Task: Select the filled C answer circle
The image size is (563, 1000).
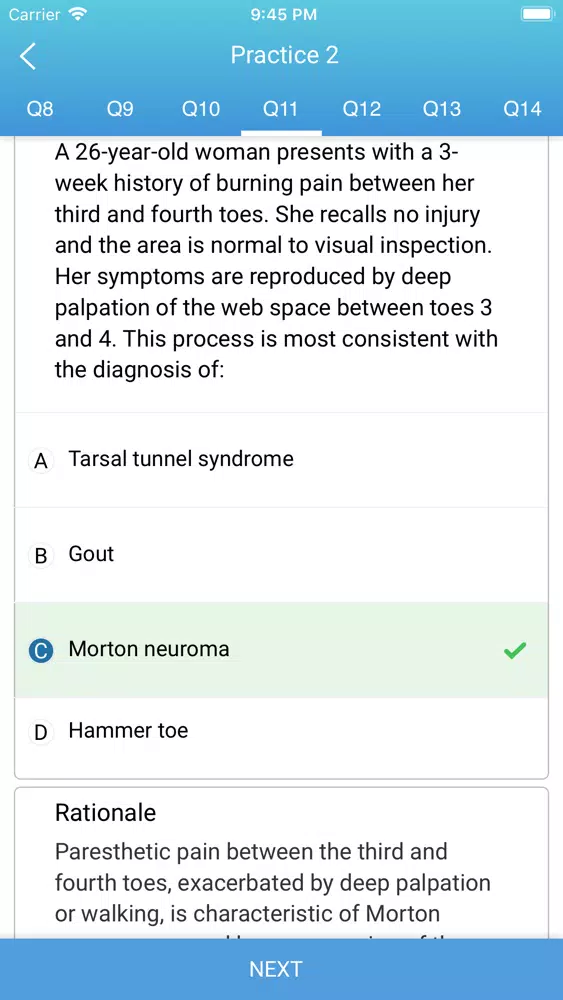Action: (41, 651)
